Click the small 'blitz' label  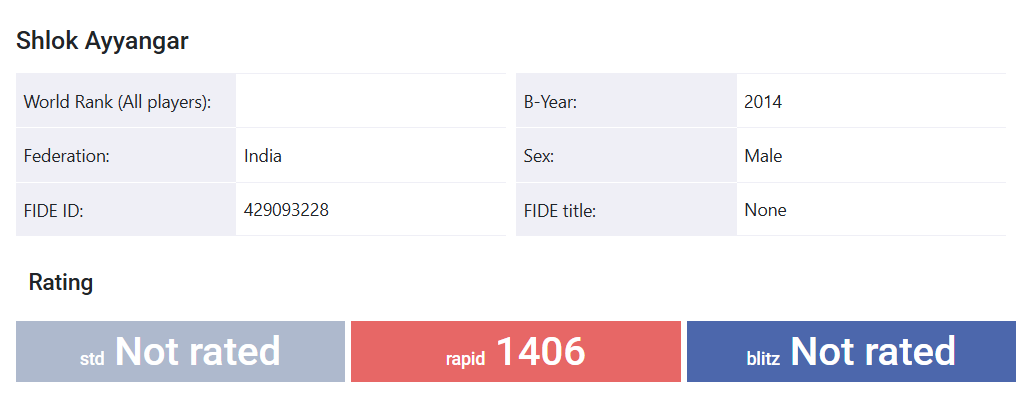click(x=763, y=358)
